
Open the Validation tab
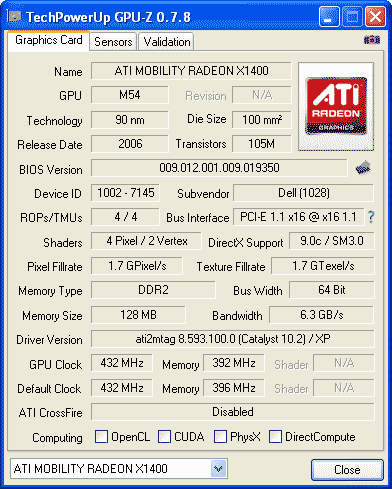167,42
